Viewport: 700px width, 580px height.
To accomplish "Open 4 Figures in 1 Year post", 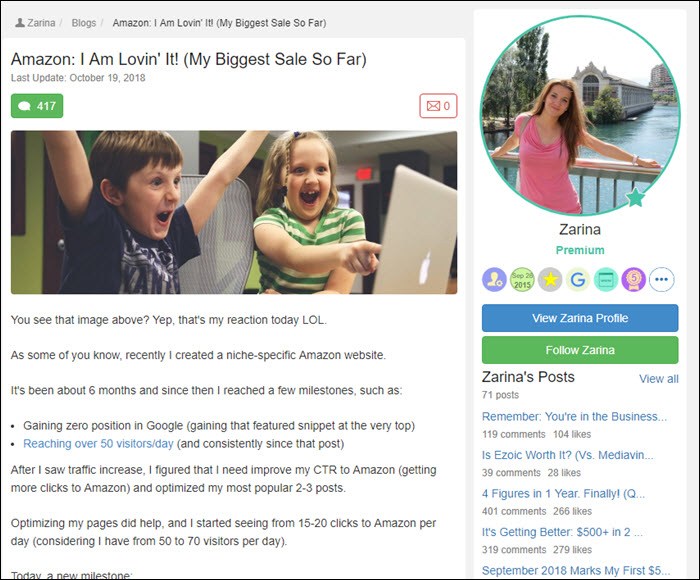I will (x=563, y=493).
